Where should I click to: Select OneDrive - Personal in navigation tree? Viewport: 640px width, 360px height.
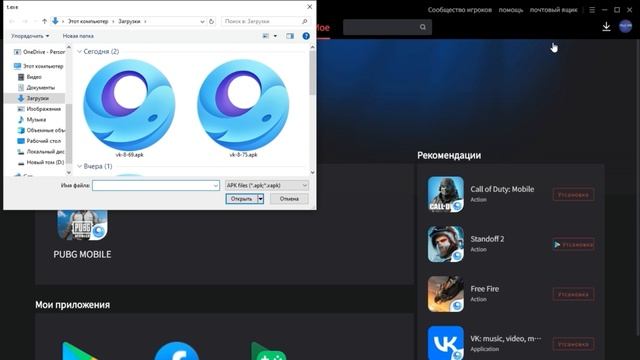tap(39, 52)
